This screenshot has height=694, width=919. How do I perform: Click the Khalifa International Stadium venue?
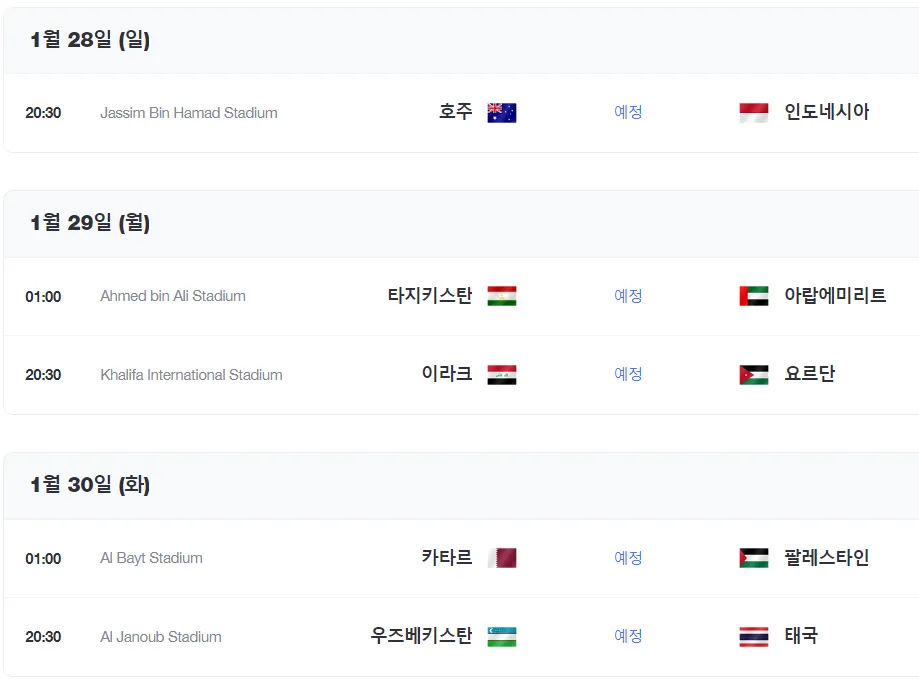click(x=191, y=375)
